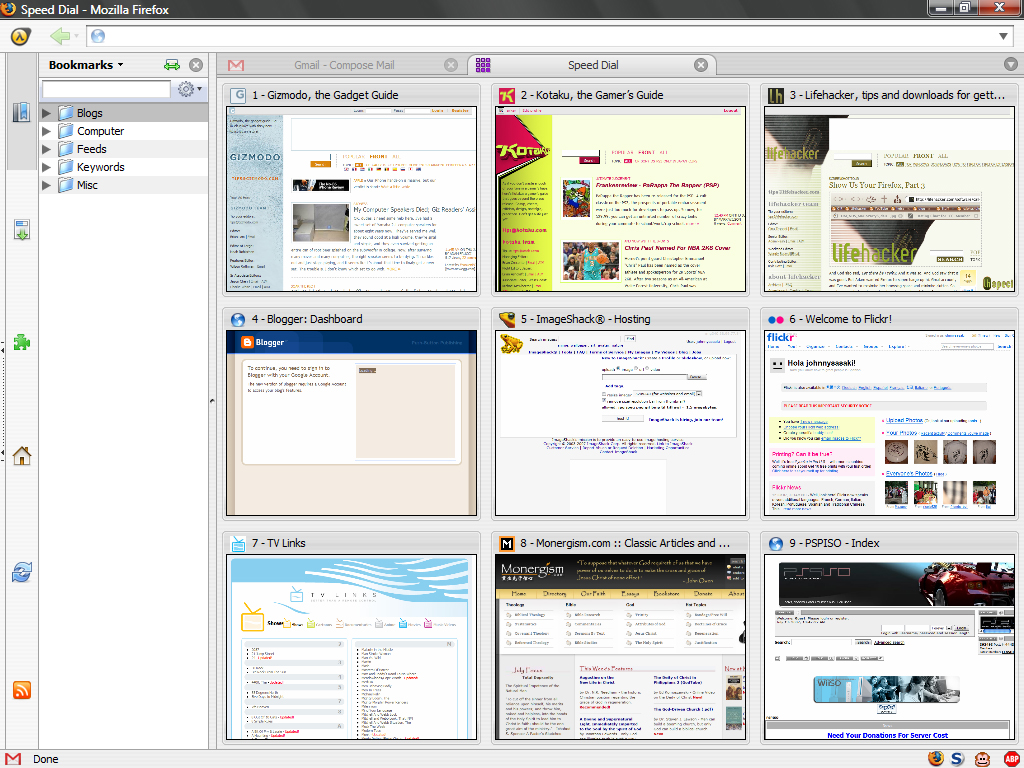Go back with the green arrow button
This screenshot has height=768, width=1024.
[59, 36]
